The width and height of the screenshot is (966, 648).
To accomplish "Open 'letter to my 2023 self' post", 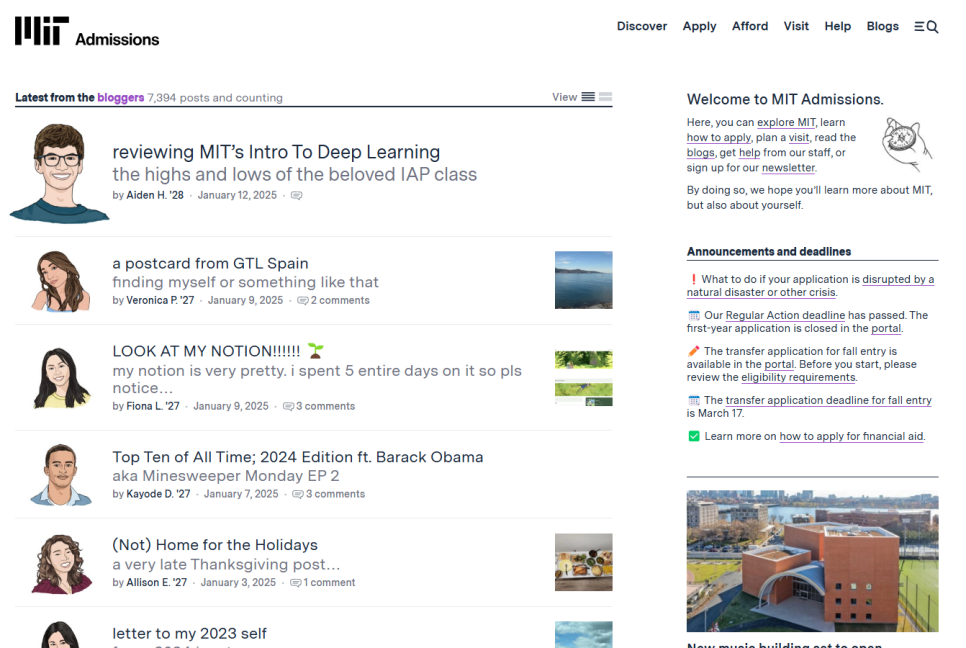I will pos(189,633).
